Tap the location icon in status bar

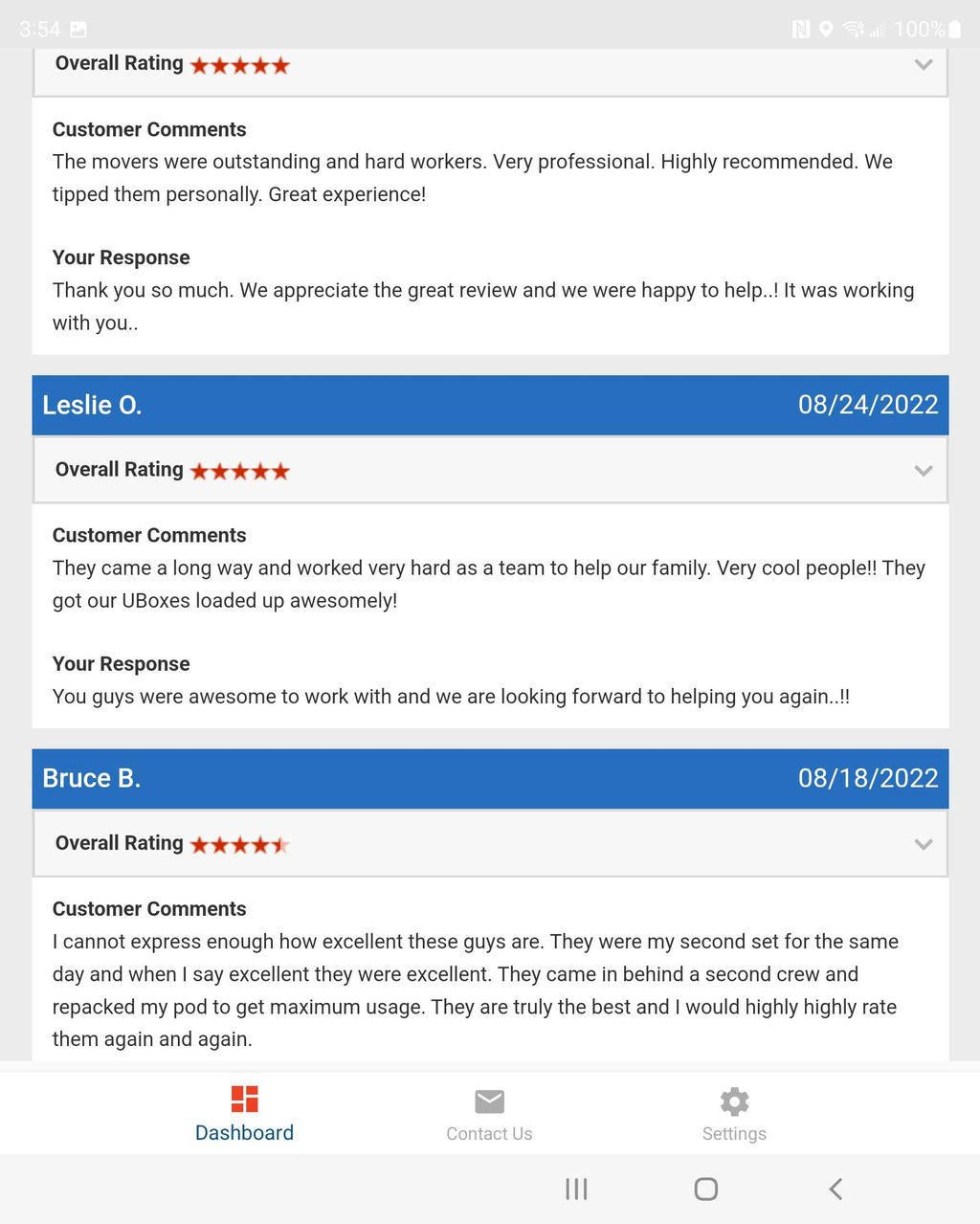click(x=826, y=30)
